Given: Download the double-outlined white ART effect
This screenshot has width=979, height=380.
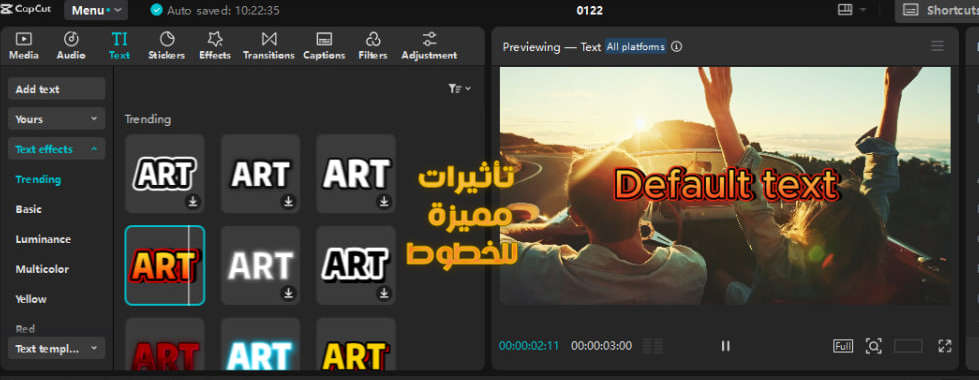Looking at the screenshot, I should (x=193, y=202).
